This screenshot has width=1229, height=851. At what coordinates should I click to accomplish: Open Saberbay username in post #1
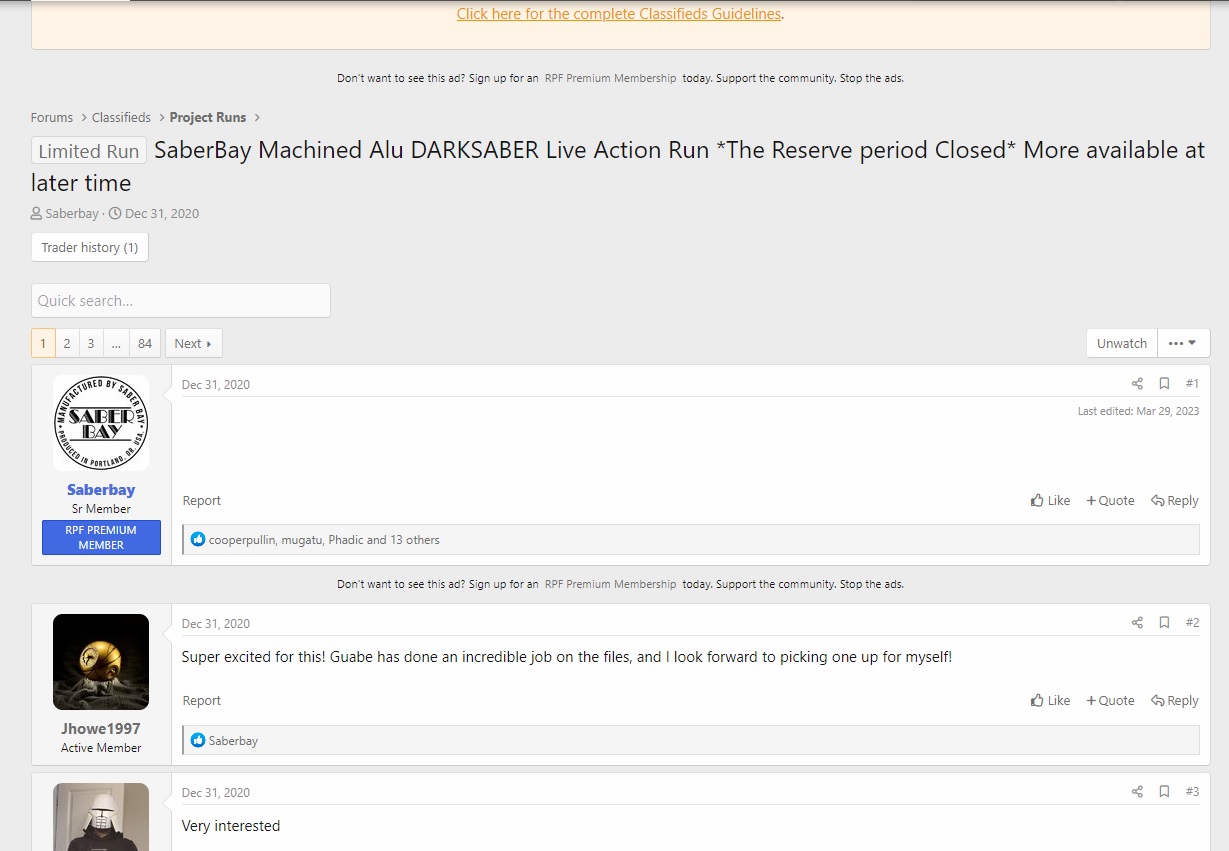pyautogui.click(x=101, y=490)
